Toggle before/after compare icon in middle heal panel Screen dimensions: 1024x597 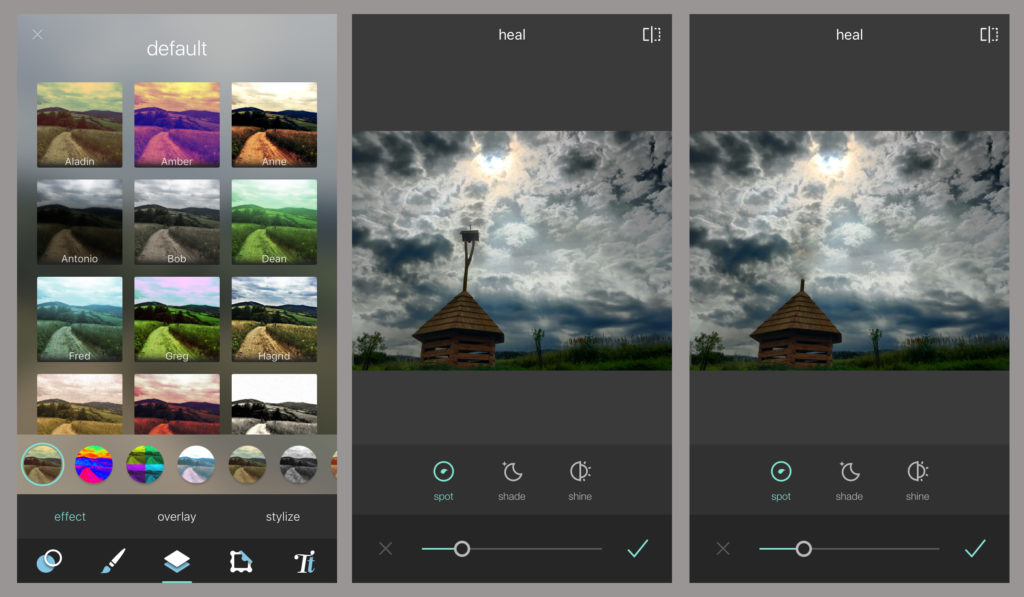(652, 35)
